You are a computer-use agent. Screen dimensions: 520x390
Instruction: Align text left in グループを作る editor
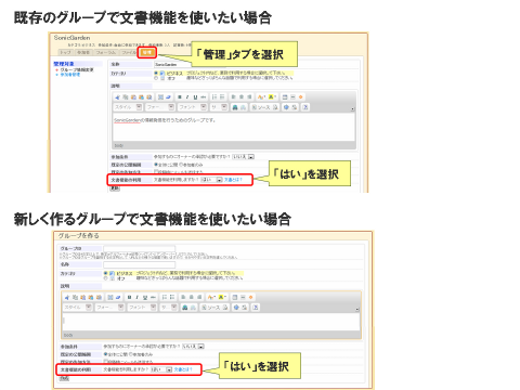point(183,297)
